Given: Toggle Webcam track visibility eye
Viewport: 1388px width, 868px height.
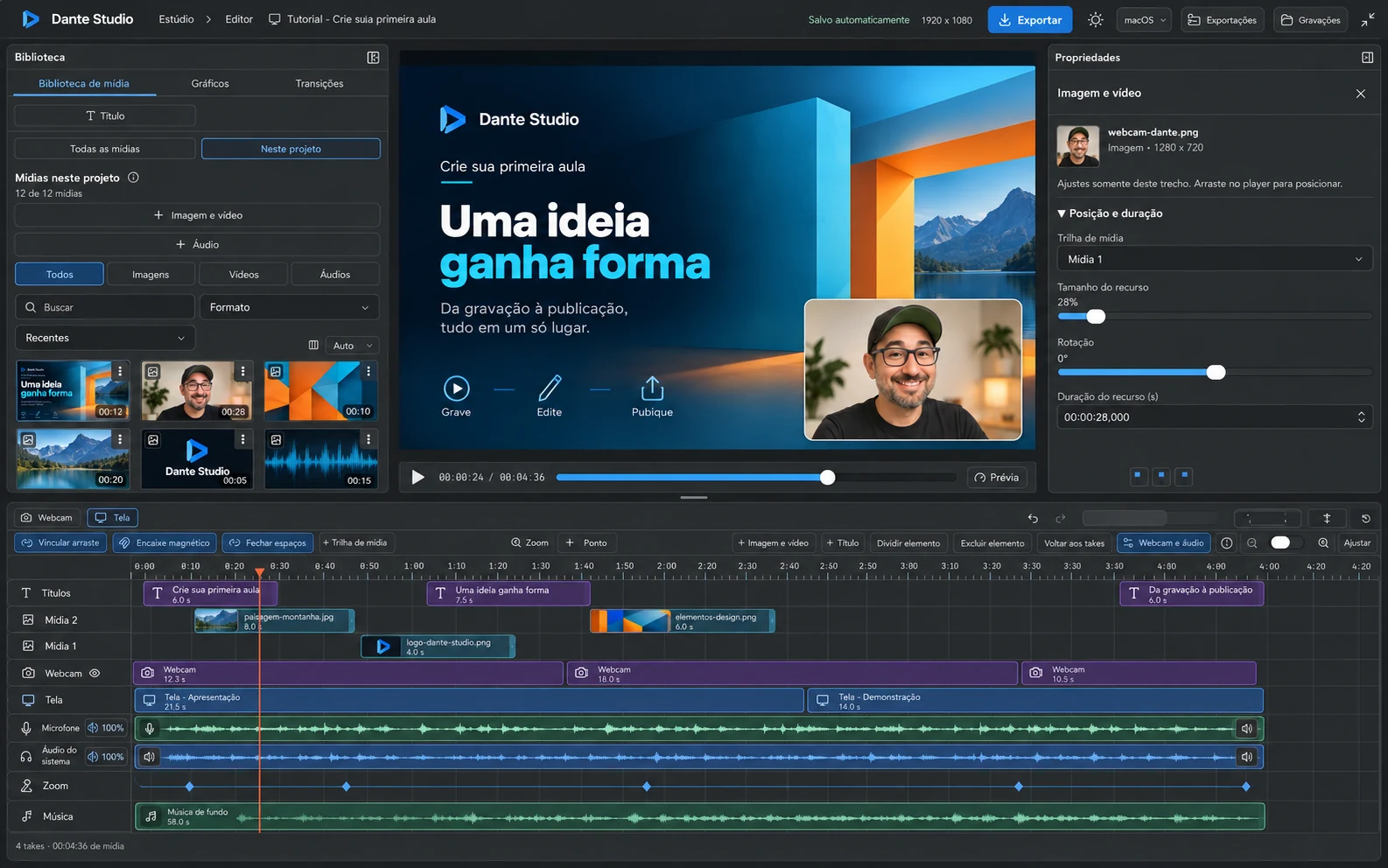Looking at the screenshot, I should coord(95,673).
